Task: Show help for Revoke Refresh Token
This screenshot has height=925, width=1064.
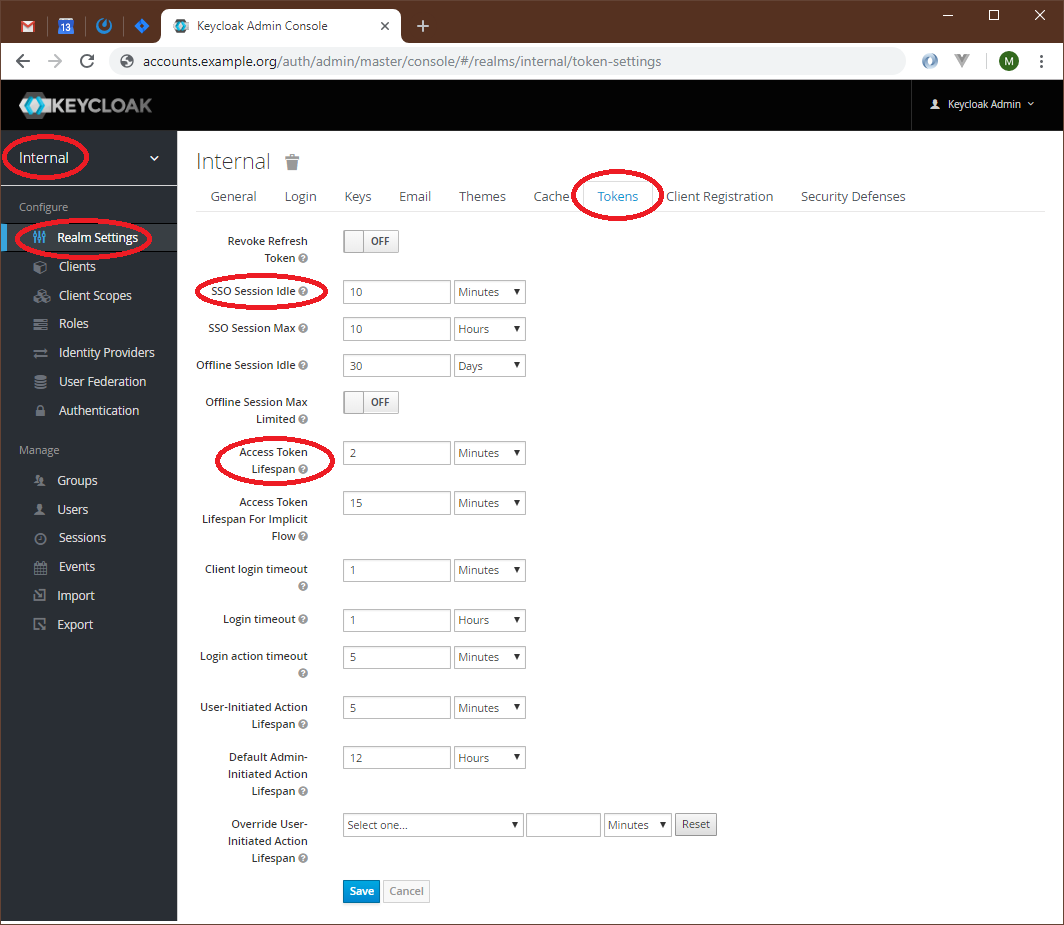Action: pos(303,258)
